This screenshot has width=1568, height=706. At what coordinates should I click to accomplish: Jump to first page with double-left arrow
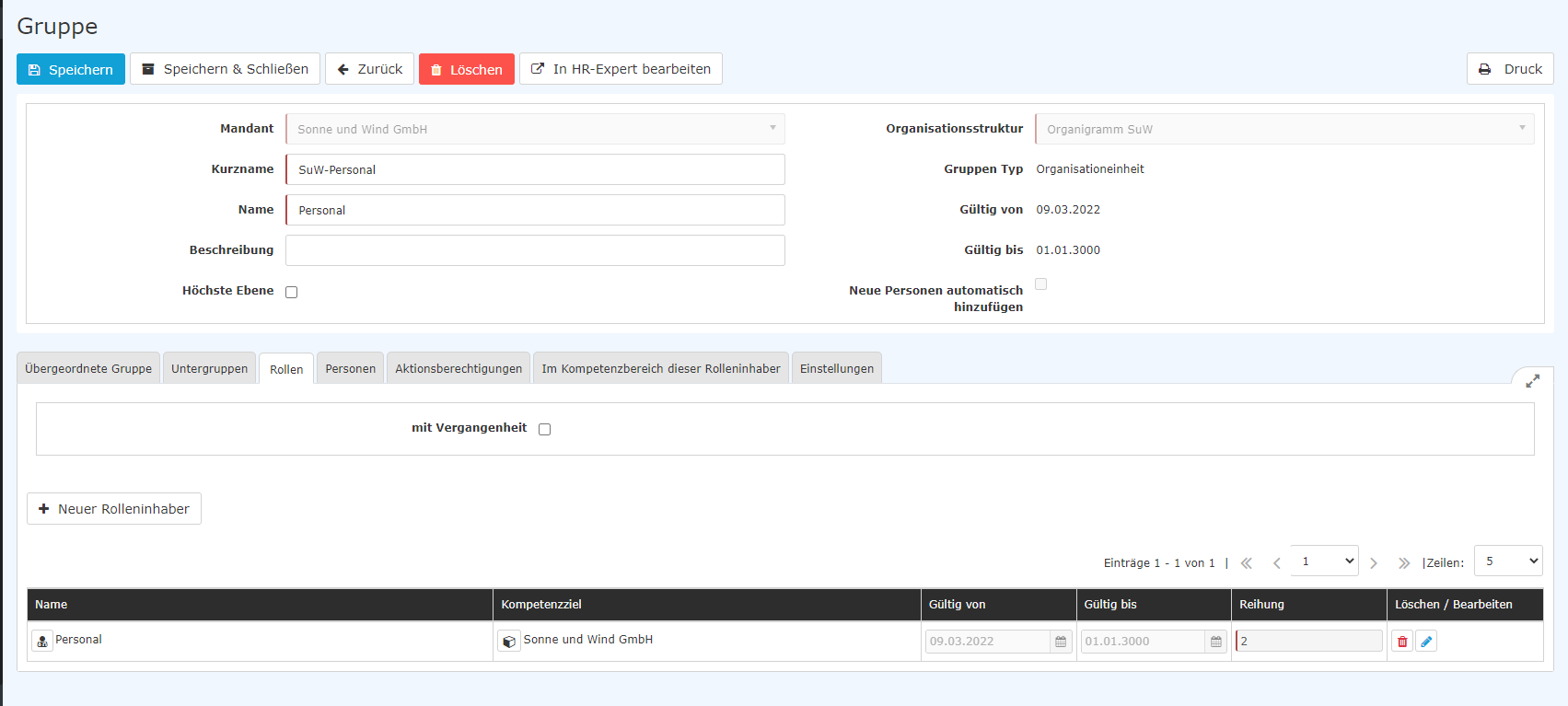click(1247, 563)
